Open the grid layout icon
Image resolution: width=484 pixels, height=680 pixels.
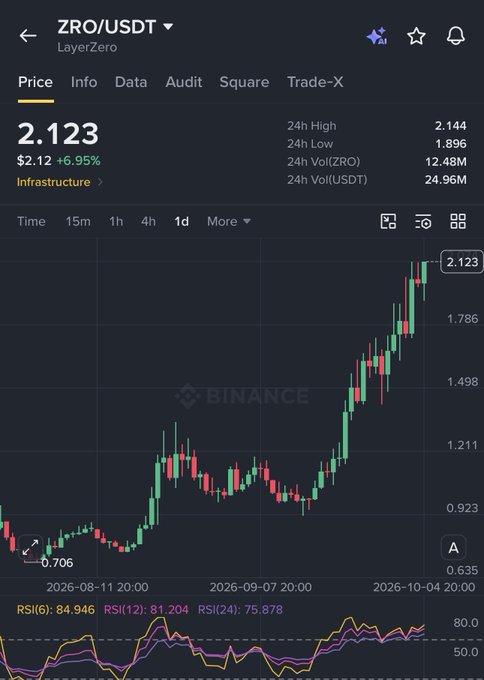click(x=458, y=222)
